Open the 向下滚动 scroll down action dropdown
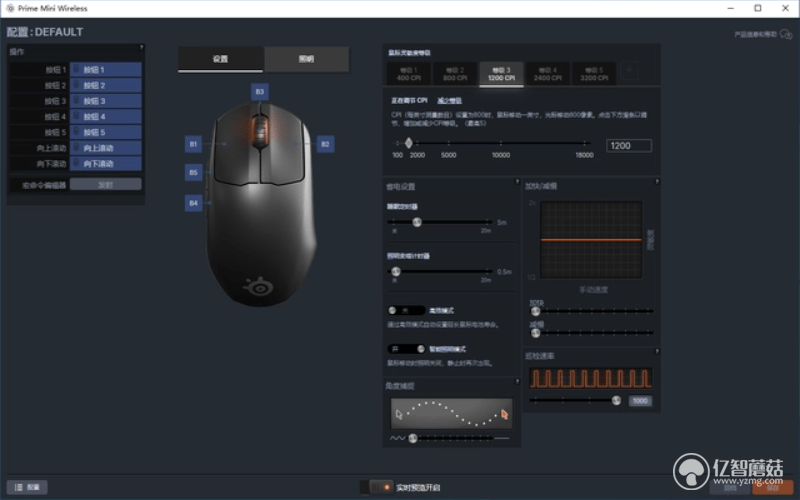The height and width of the screenshot is (500, 800). point(106,164)
